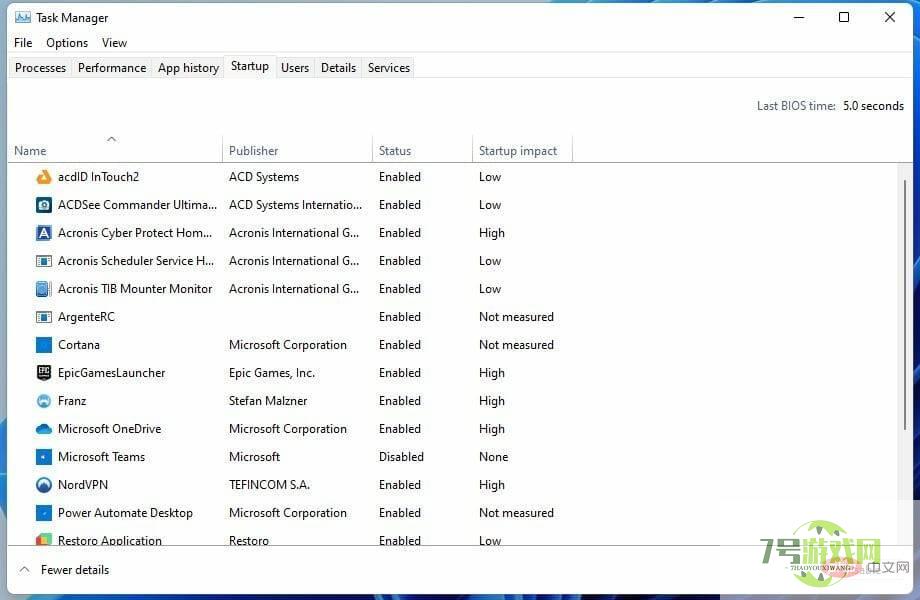This screenshot has width=920, height=600.
Task: Sort by the Name column header
Action: 115,151
